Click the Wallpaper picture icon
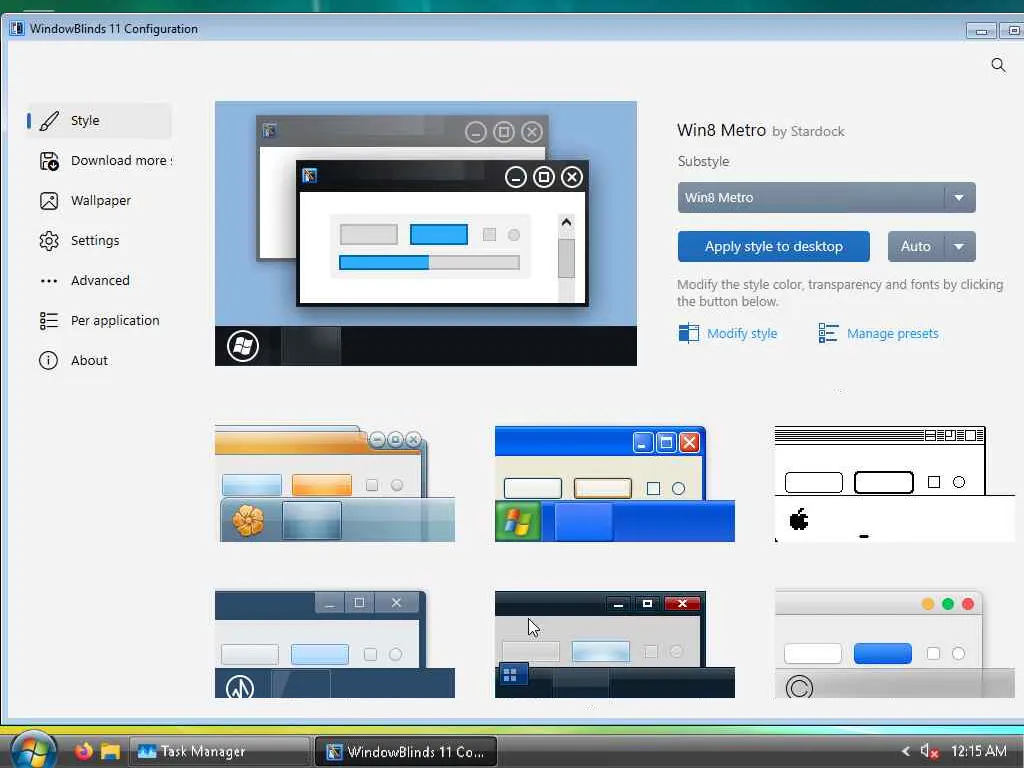Screen dimensions: 1024x768 click(49, 200)
